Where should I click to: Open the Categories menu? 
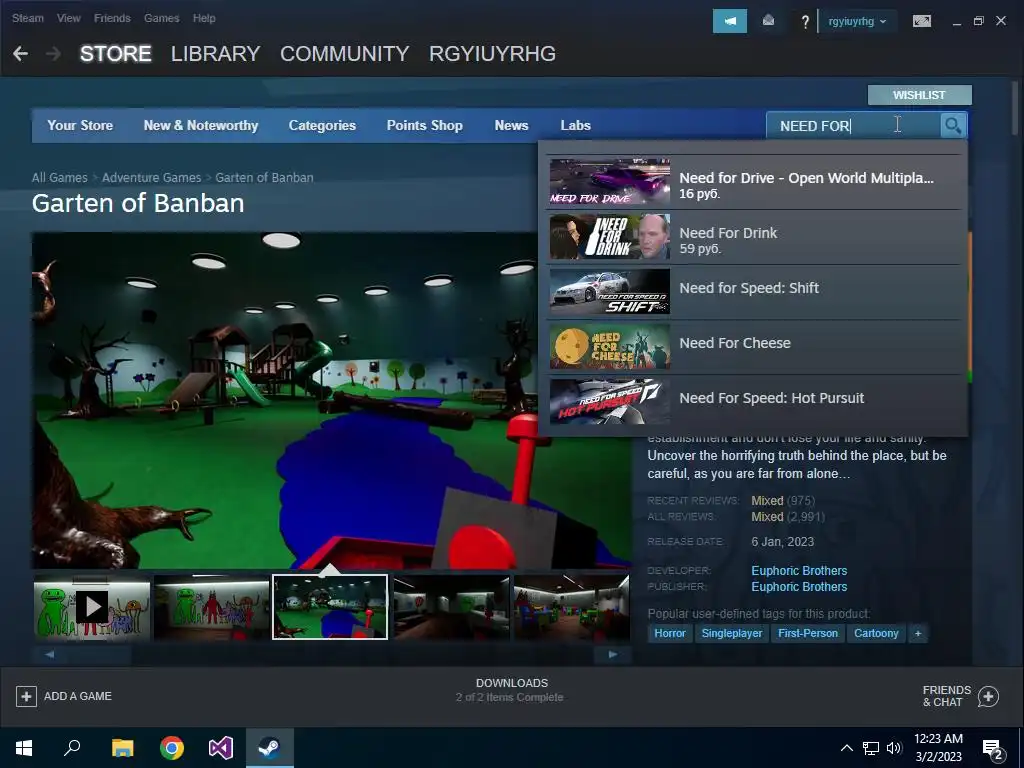point(322,125)
